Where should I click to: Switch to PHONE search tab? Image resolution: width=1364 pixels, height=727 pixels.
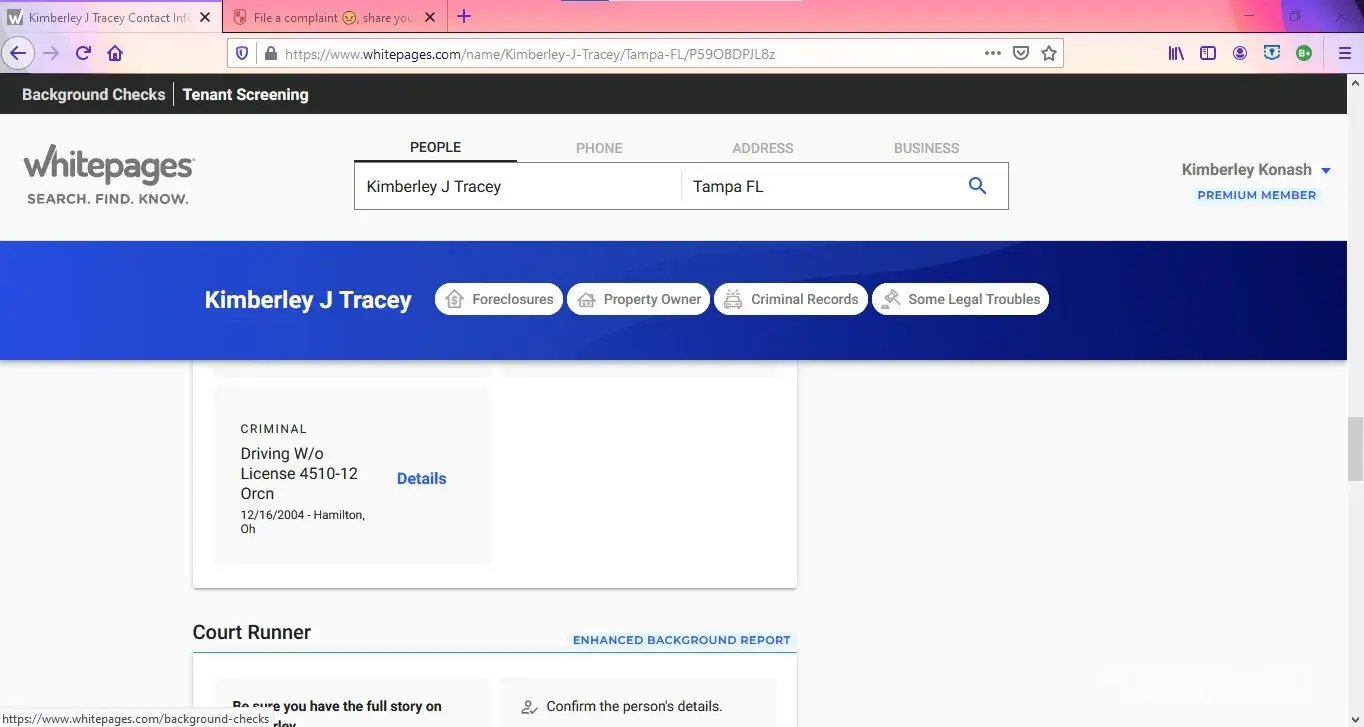point(599,148)
